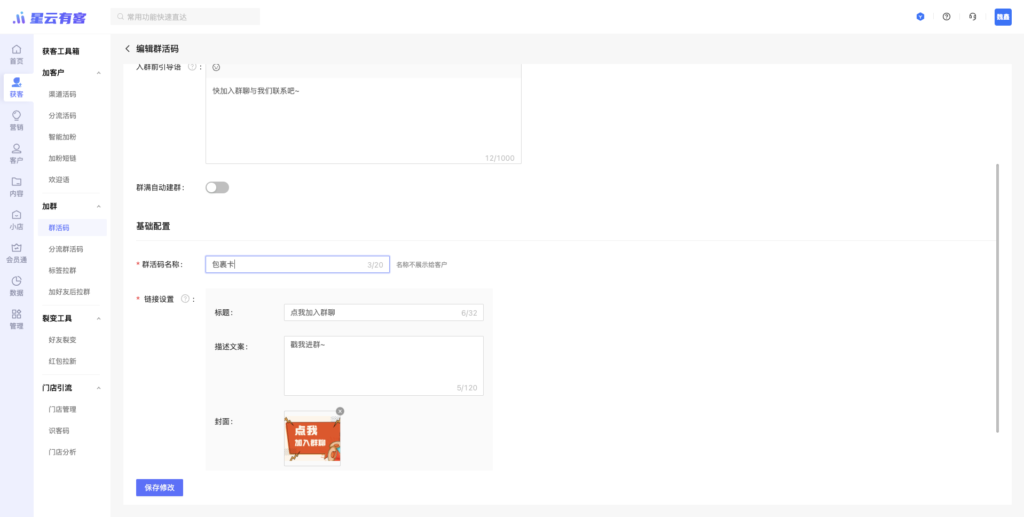Click the vertical page scrollbar

(x=997, y=298)
